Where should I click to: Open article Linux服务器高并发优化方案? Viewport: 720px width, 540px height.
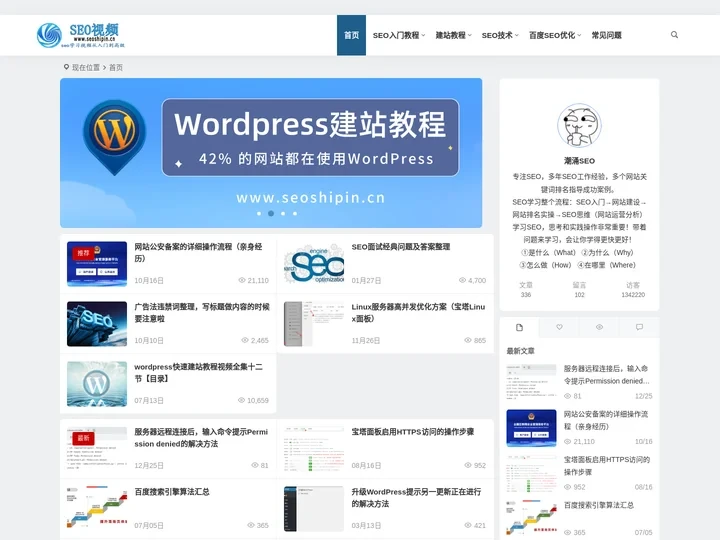click(x=418, y=313)
